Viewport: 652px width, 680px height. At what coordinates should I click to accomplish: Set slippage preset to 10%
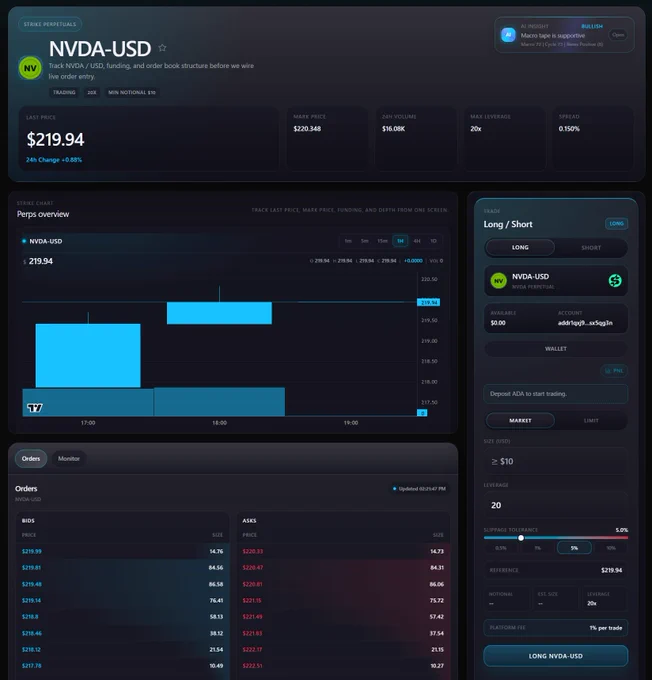click(611, 548)
